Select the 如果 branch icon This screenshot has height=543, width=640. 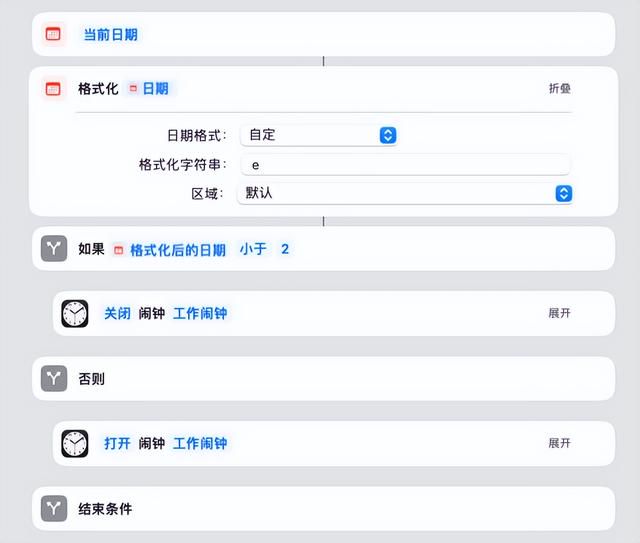coord(54,248)
